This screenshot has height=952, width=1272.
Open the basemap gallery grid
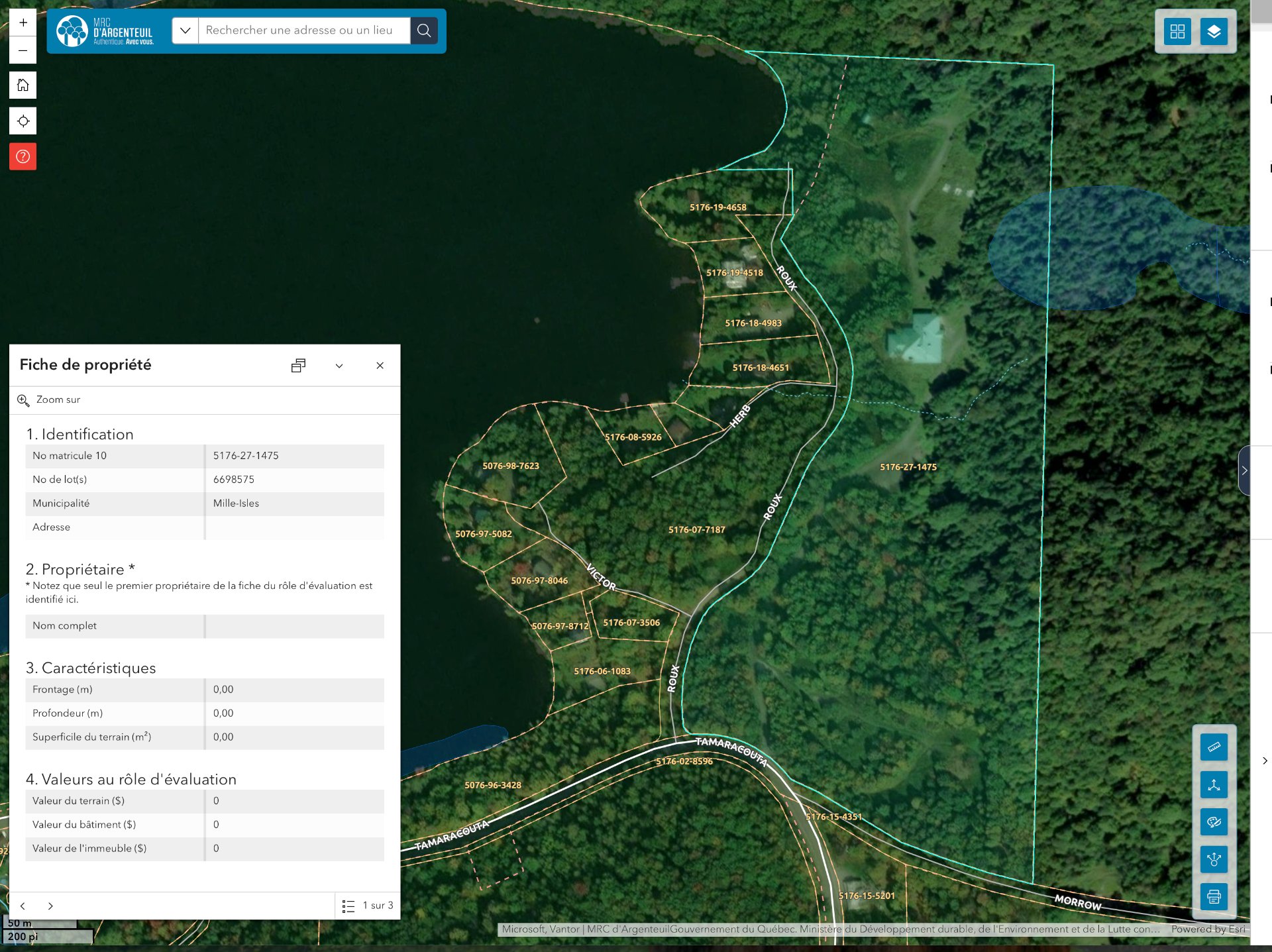pyautogui.click(x=1177, y=31)
